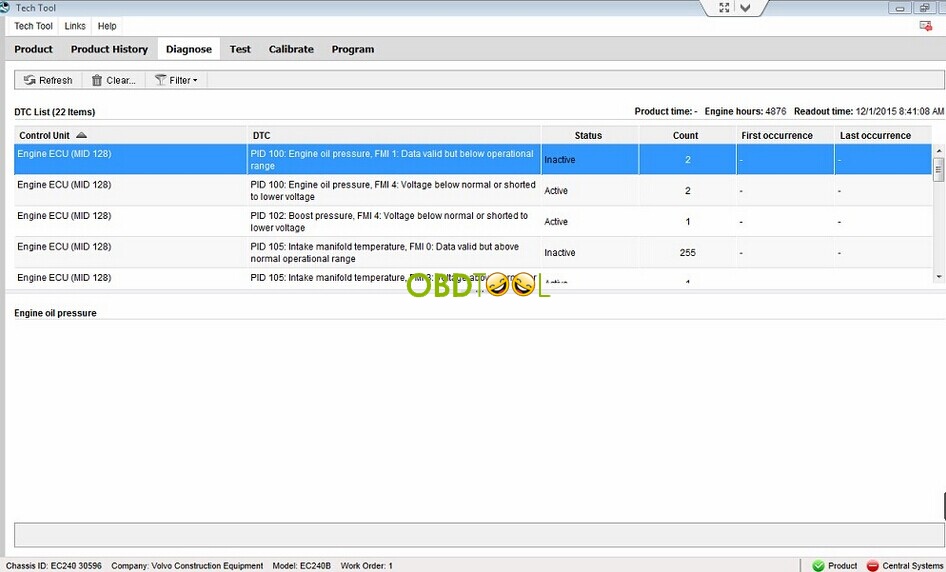
Task: Click count value 255
Action: [x=687, y=253]
